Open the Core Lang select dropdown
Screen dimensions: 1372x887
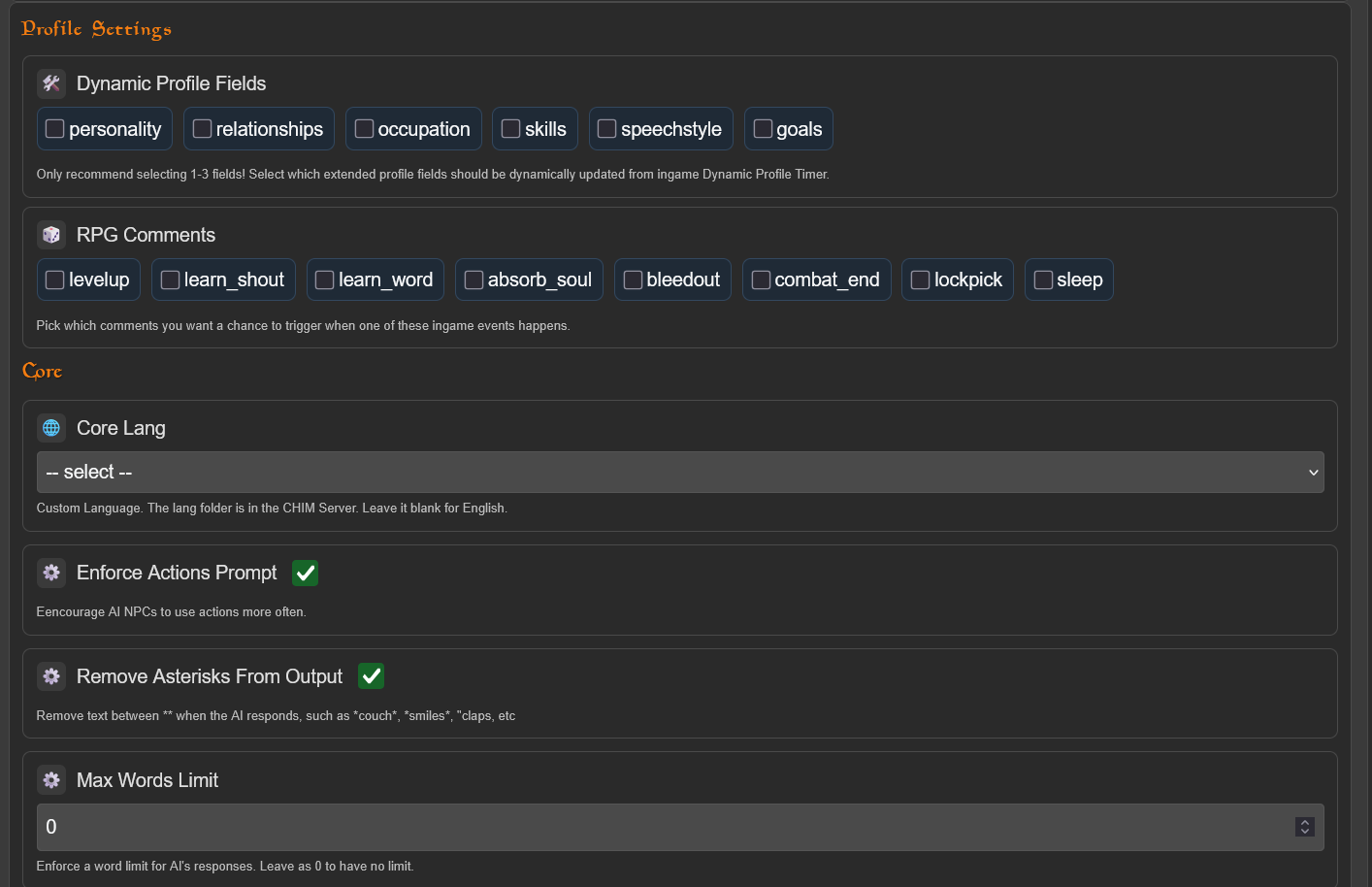[679, 473]
